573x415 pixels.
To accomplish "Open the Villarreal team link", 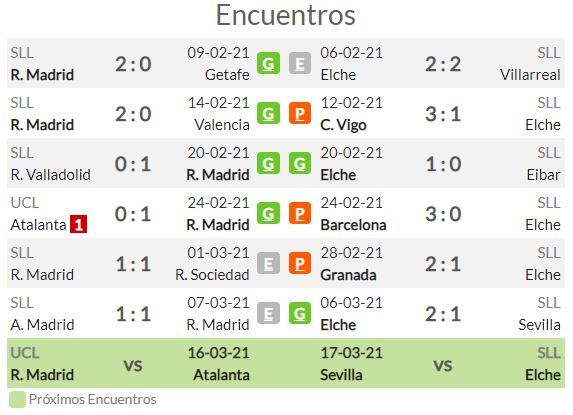I will click(x=530, y=75).
